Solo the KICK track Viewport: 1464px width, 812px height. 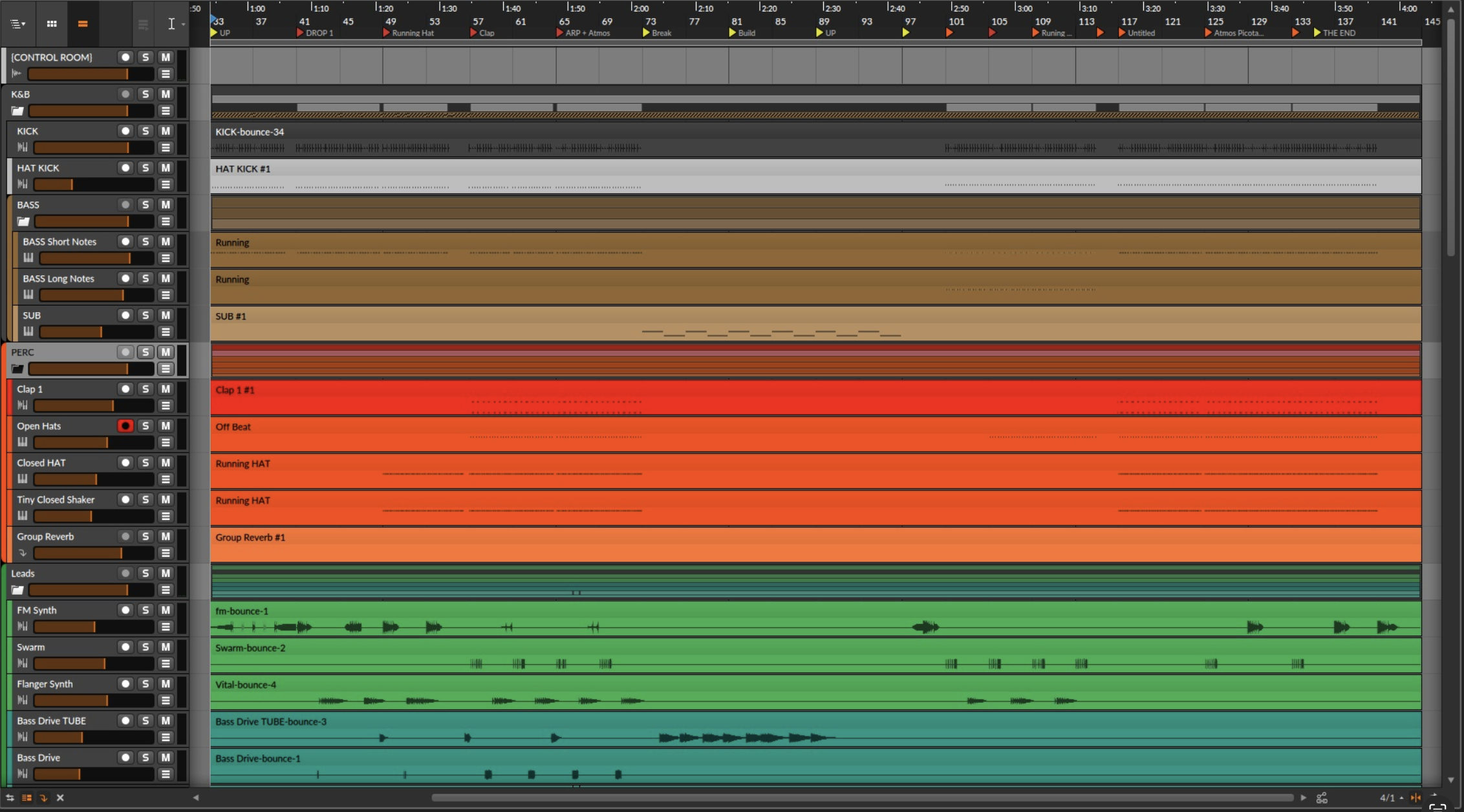click(145, 131)
